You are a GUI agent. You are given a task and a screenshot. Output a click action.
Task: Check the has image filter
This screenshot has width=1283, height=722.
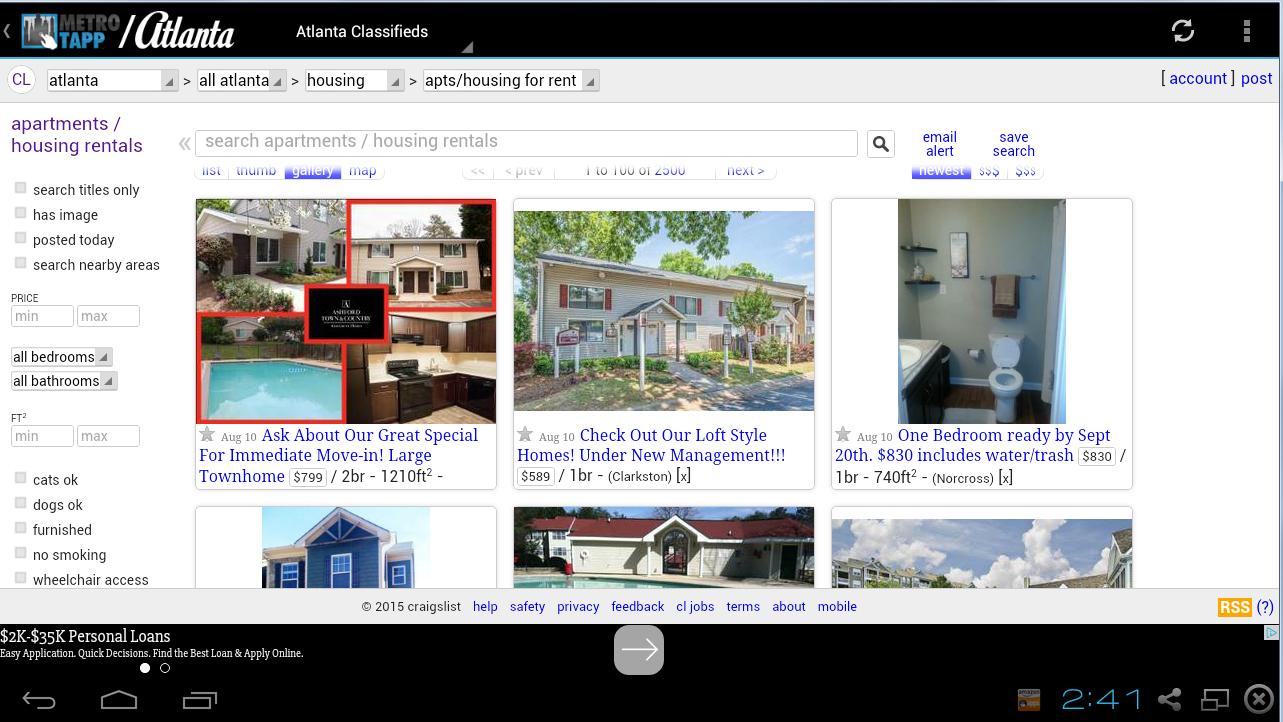[x=20, y=213]
